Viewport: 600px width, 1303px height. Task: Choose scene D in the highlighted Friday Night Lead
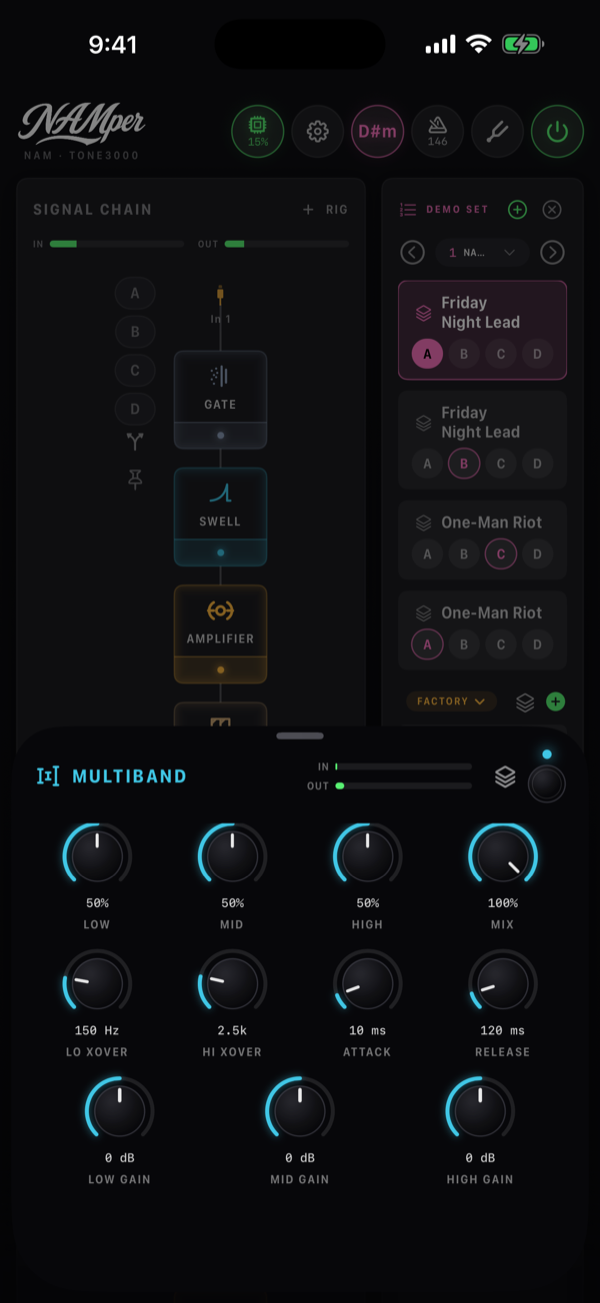[x=537, y=353]
